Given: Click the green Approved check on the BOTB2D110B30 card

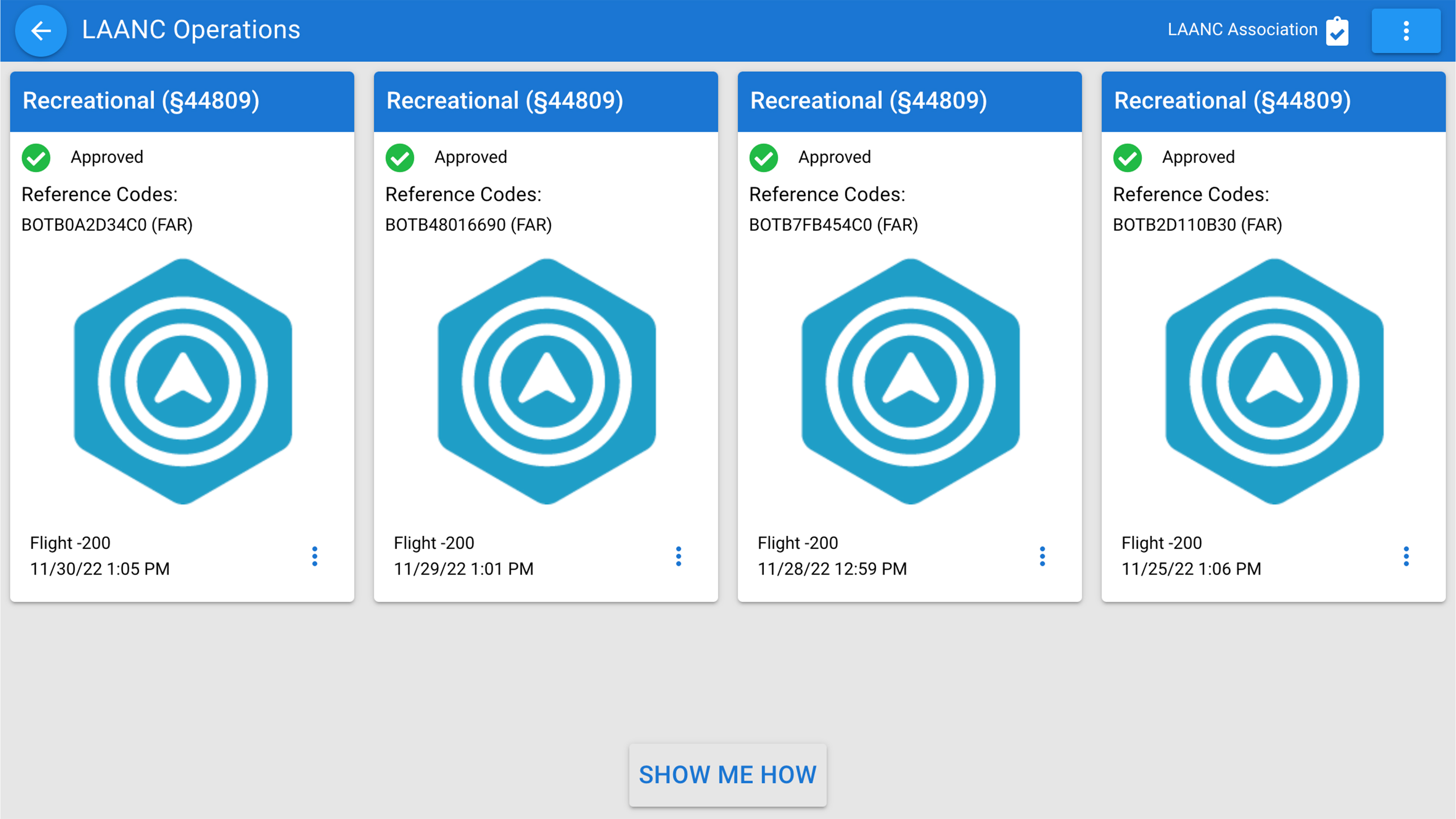Looking at the screenshot, I should click(1128, 158).
